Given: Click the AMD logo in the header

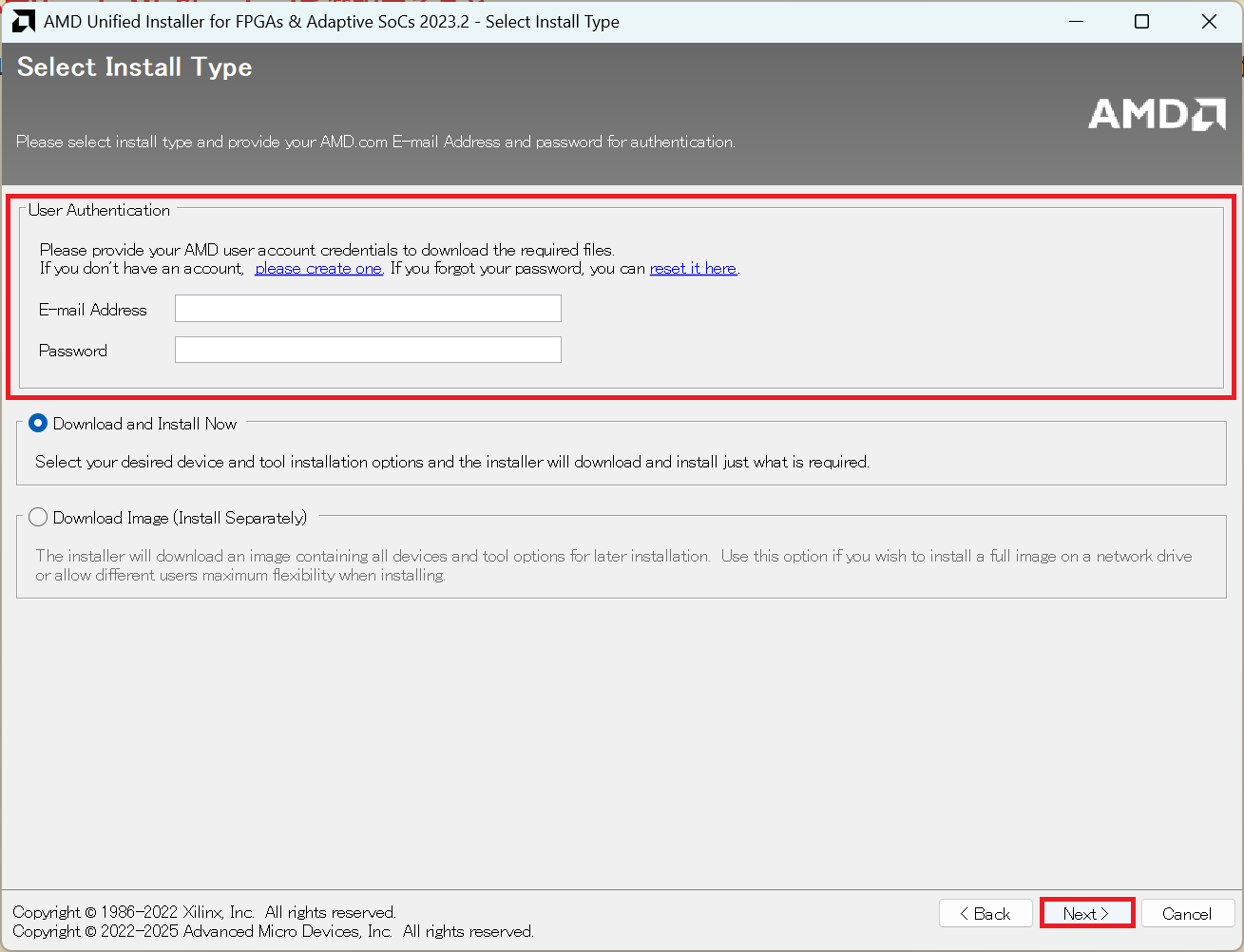Looking at the screenshot, I should (x=1157, y=114).
